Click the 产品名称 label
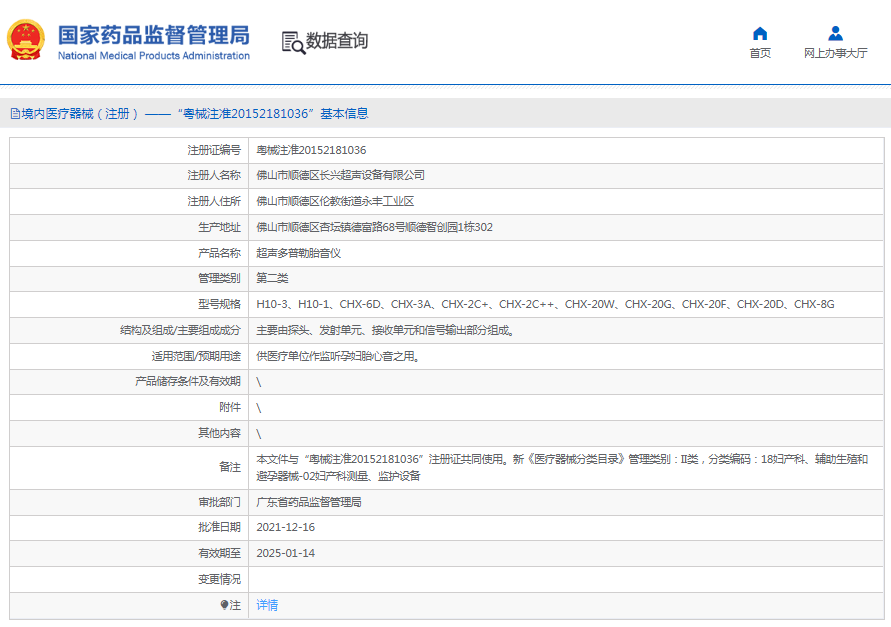891x627 pixels. click(219, 253)
